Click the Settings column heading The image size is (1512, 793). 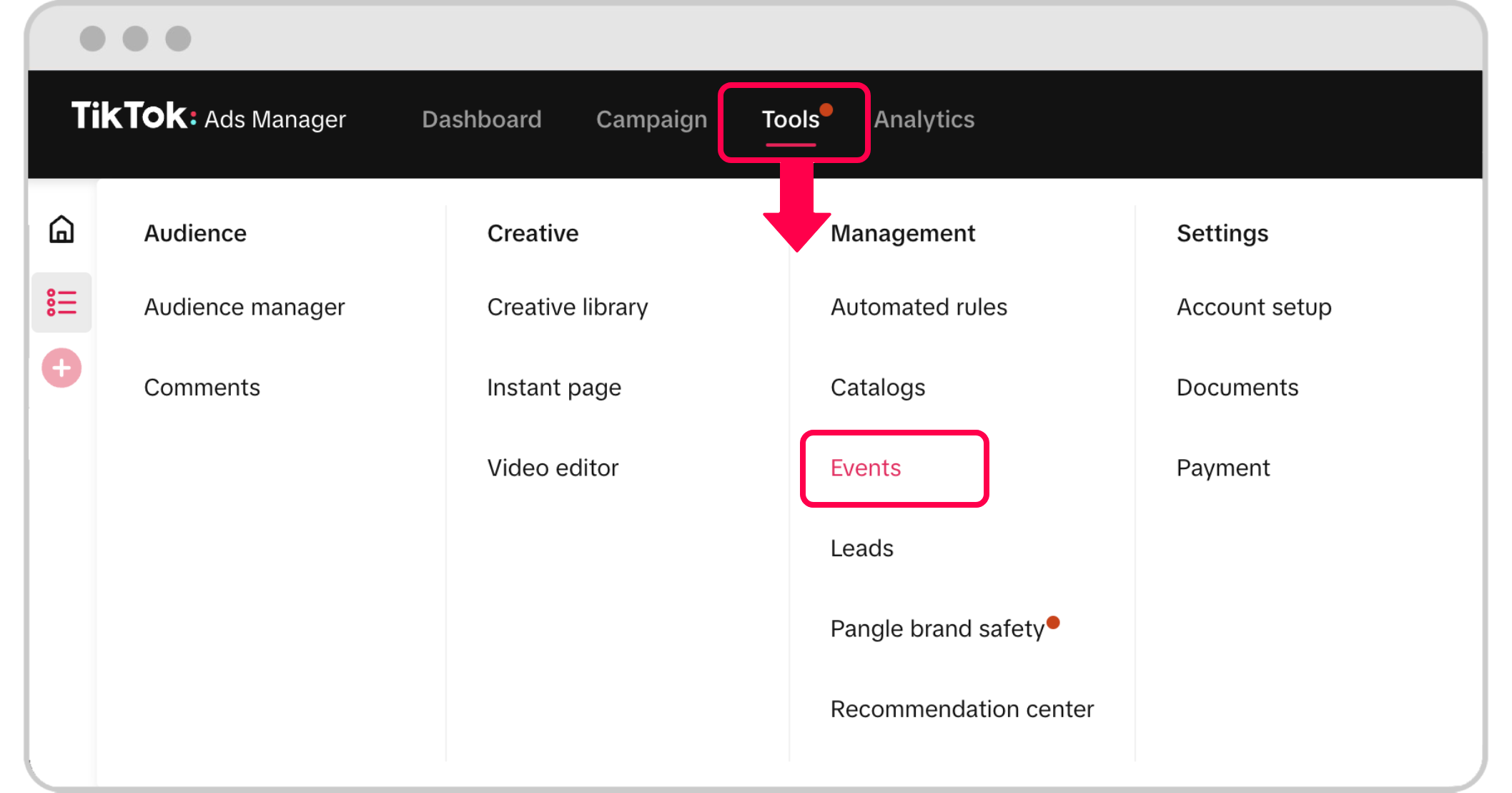1222,234
